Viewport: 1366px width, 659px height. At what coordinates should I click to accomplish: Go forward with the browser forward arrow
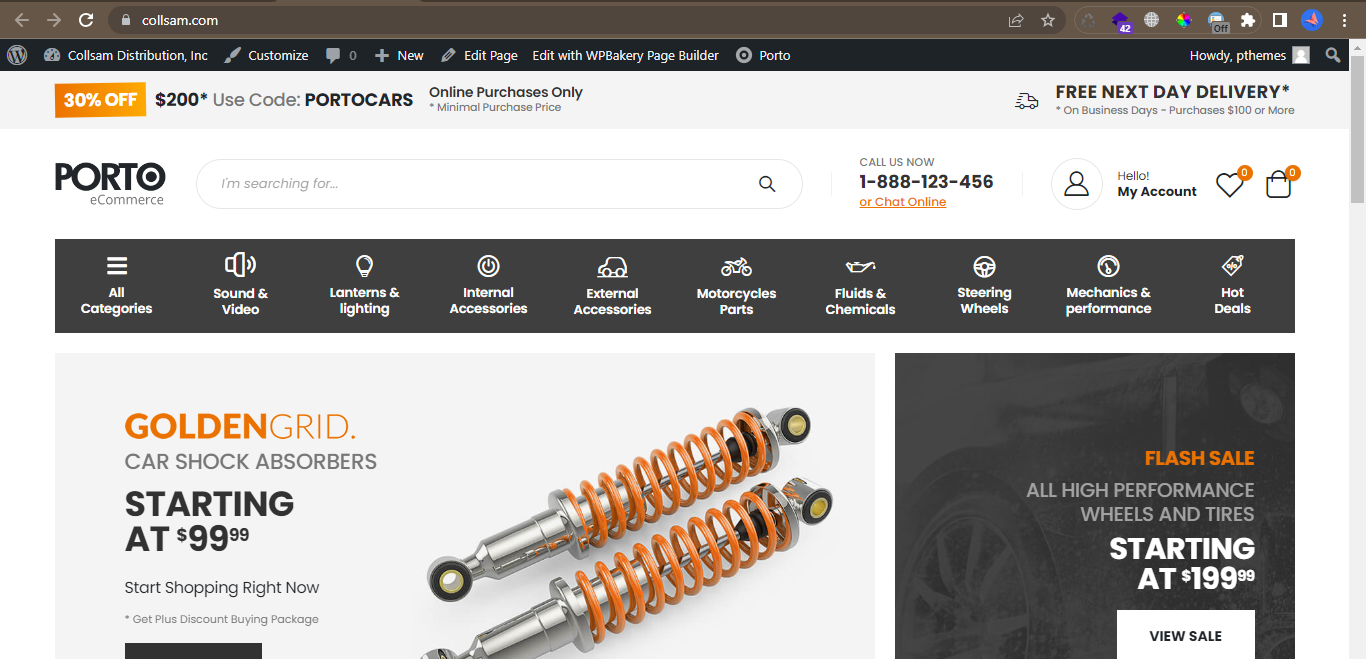tap(54, 20)
